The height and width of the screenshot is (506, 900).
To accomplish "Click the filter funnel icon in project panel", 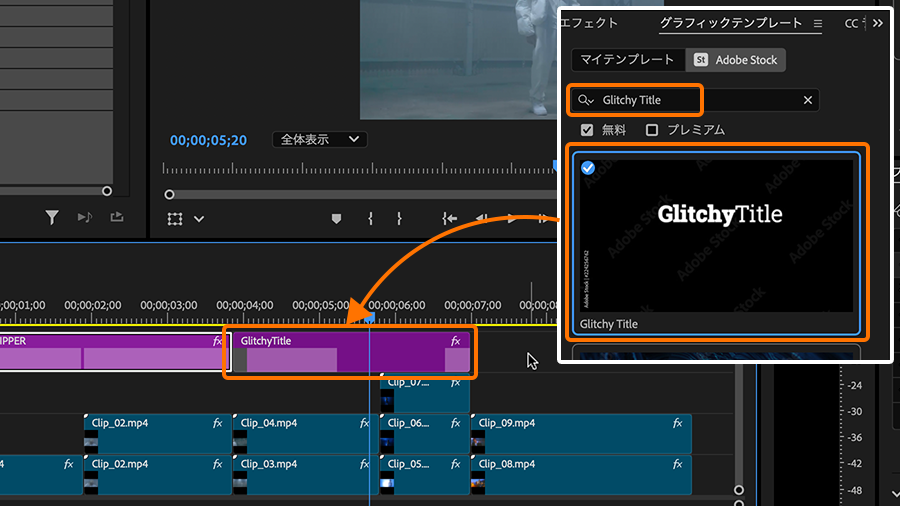I will tap(52, 217).
